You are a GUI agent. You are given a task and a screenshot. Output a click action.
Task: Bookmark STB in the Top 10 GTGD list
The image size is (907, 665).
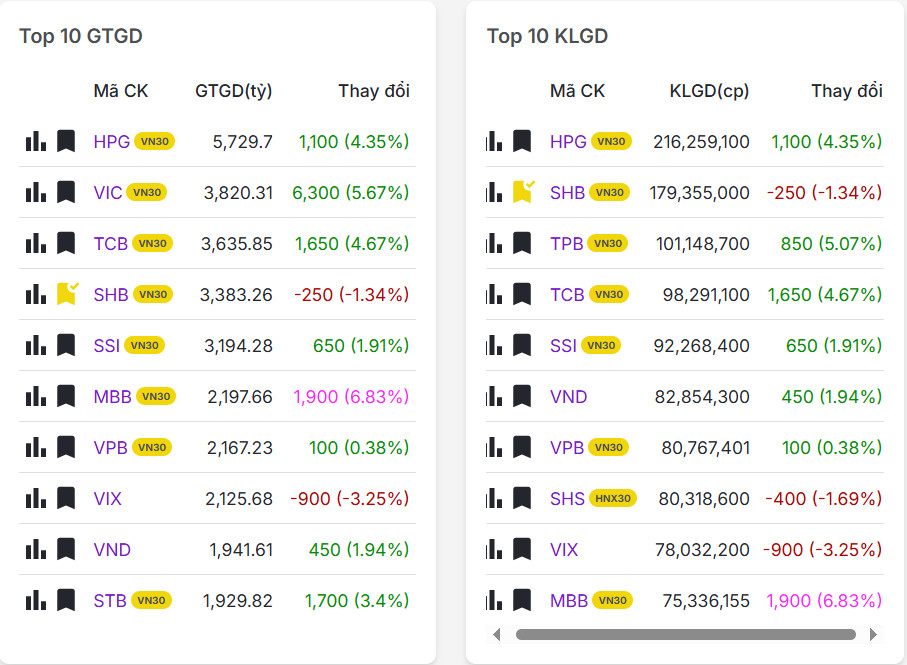tap(66, 600)
